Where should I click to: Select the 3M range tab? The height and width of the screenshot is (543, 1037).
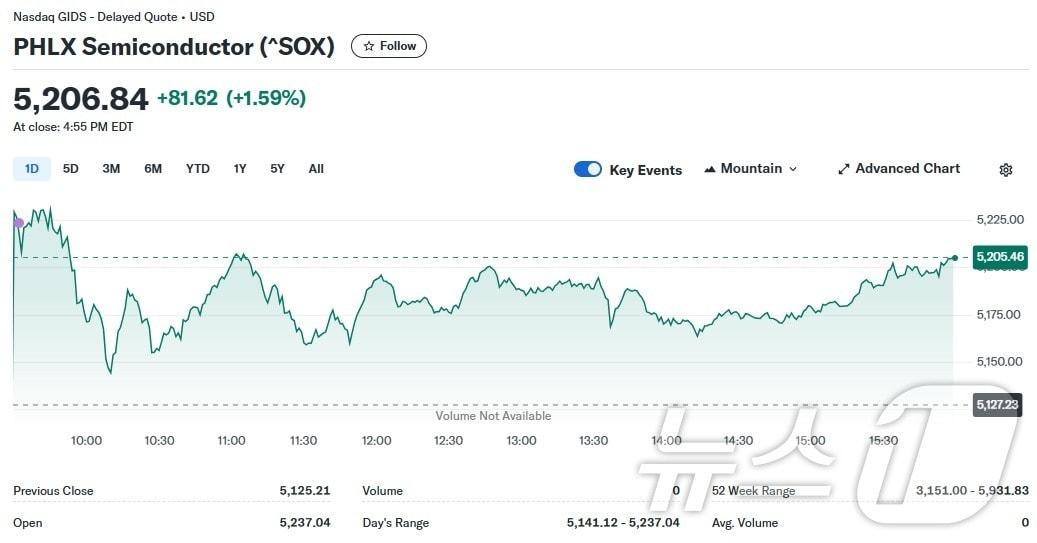pos(111,169)
